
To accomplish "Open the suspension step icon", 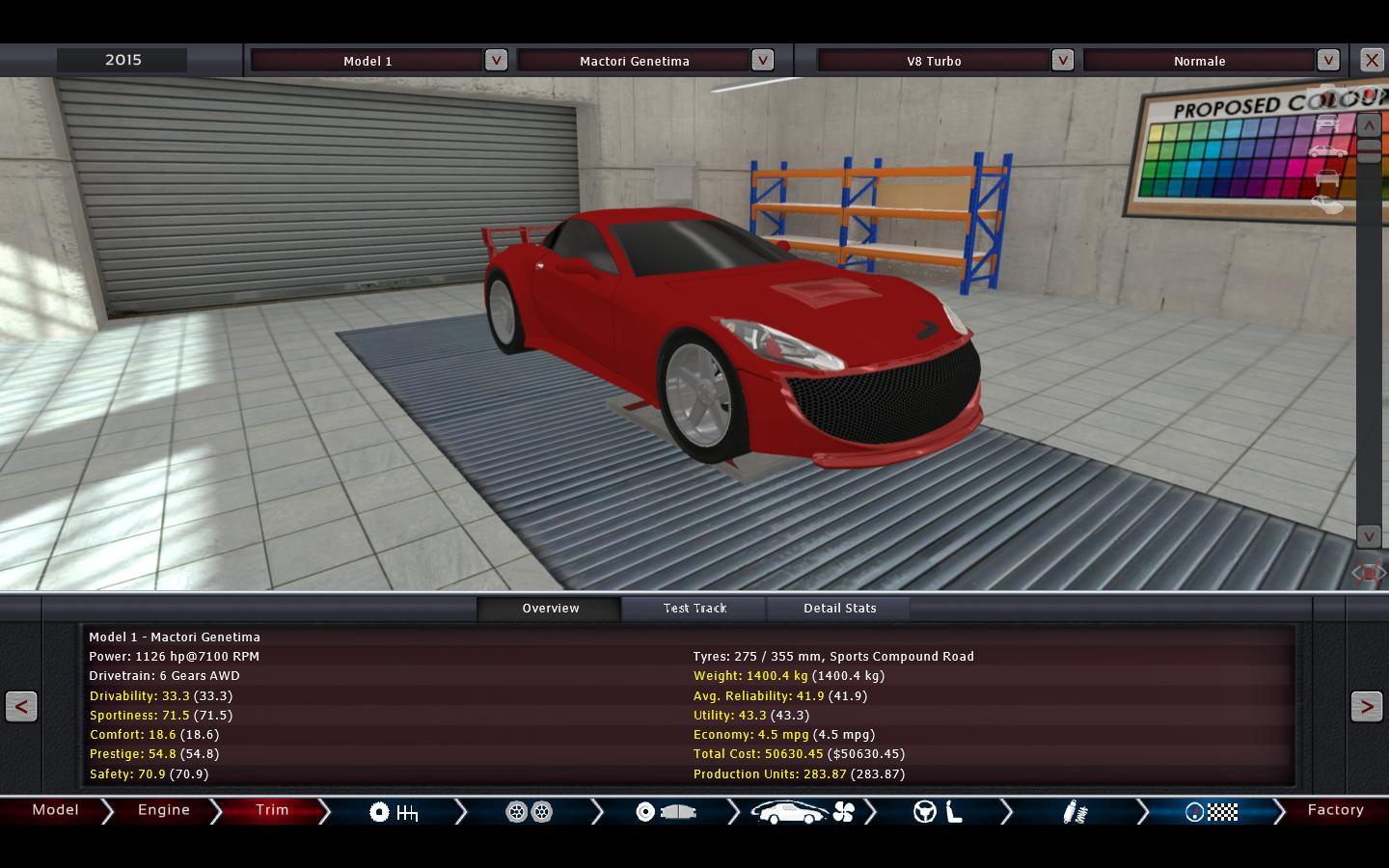I will 1075,812.
